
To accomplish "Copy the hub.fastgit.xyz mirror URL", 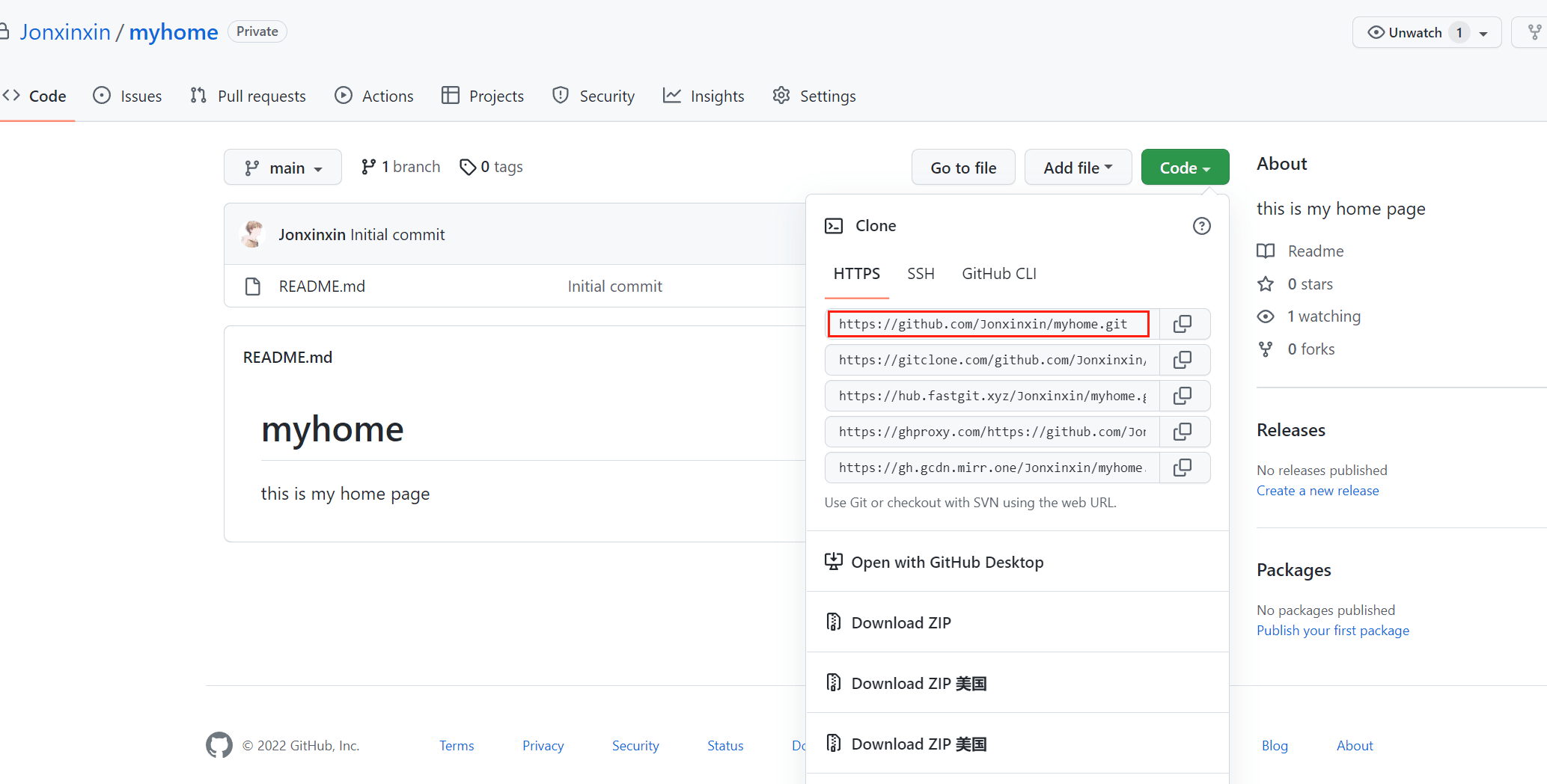I will [x=1183, y=396].
